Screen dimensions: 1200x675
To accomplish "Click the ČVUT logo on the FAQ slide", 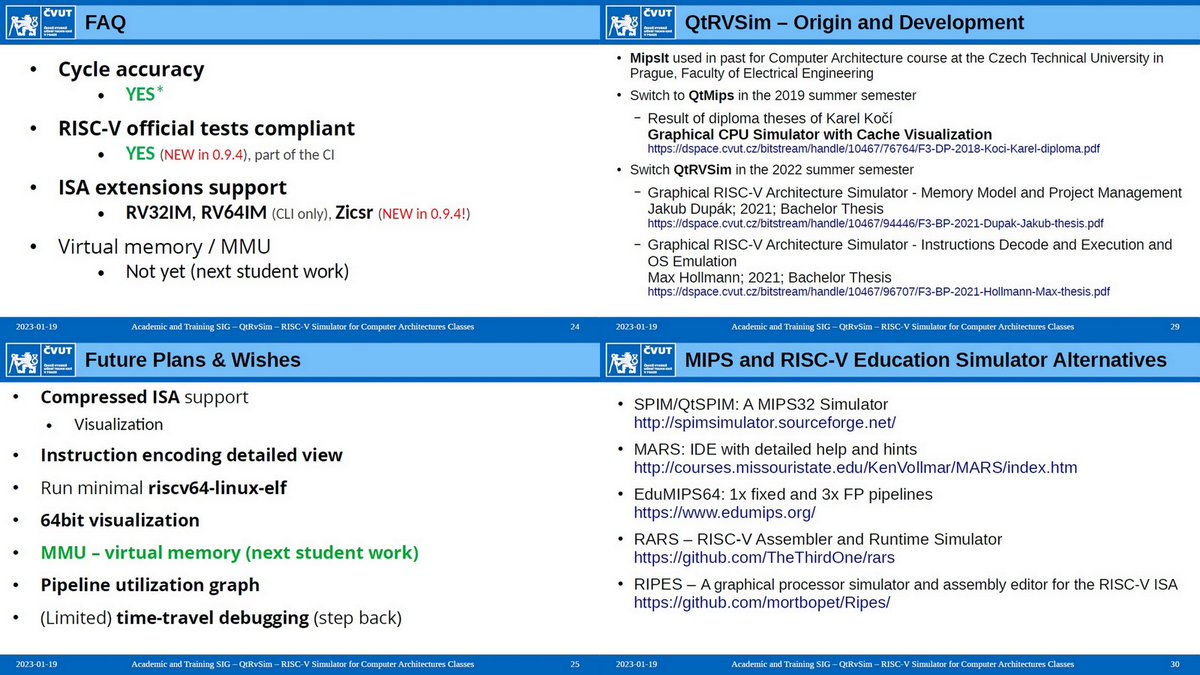I will [x=39, y=22].
